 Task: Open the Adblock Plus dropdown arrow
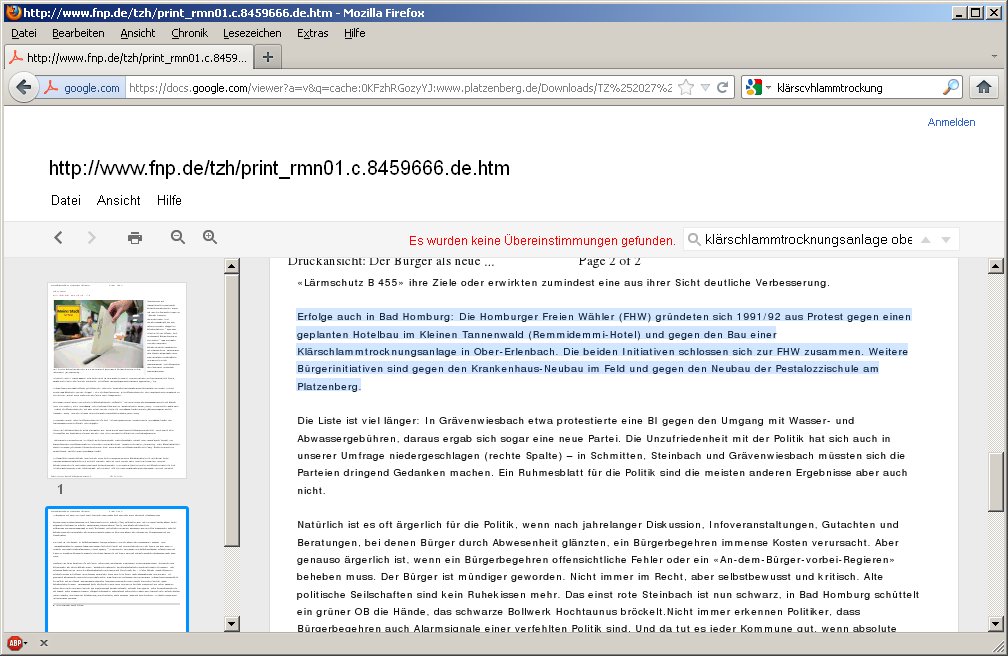coord(27,643)
